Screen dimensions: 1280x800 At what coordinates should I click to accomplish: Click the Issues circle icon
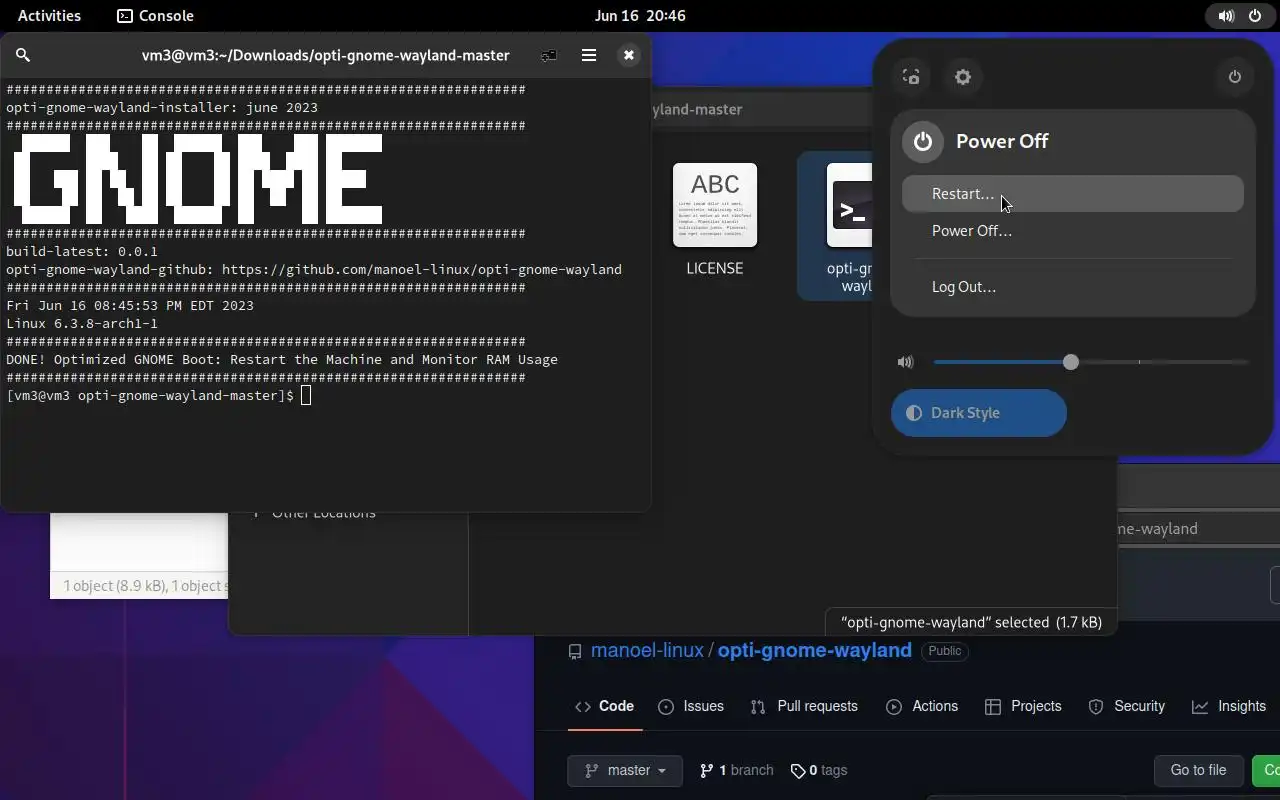666,707
